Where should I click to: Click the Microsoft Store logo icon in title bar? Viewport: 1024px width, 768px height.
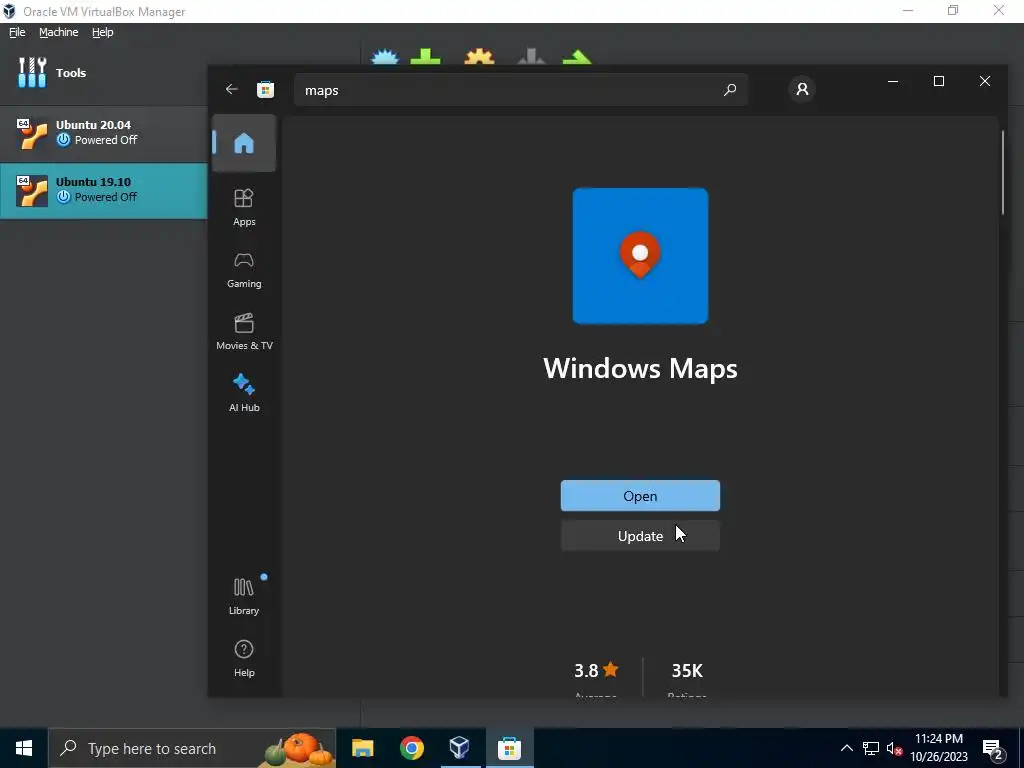click(x=265, y=89)
